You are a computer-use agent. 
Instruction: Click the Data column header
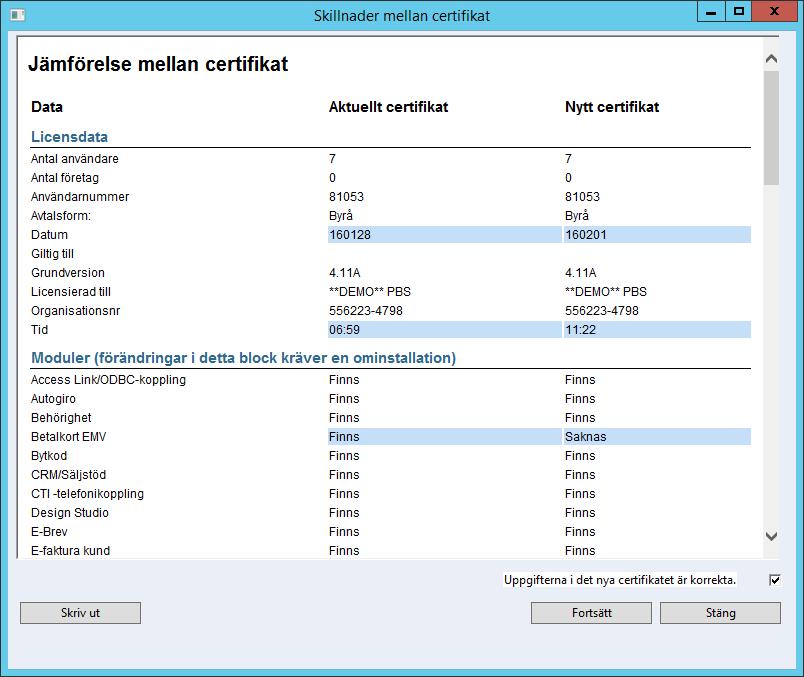47,107
